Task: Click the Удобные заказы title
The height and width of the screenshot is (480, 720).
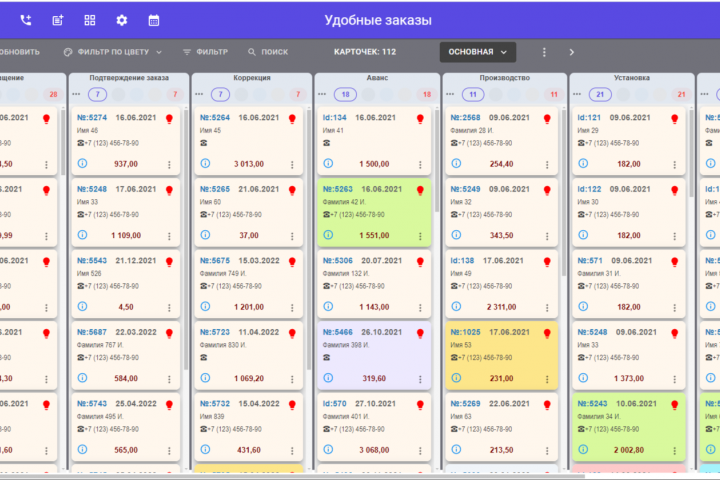Action: 378,20
